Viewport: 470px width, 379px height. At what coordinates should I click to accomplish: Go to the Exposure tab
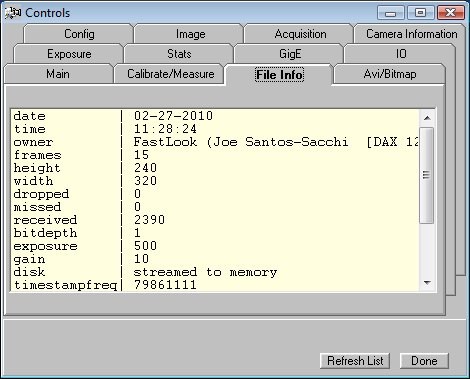click(69, 54)
